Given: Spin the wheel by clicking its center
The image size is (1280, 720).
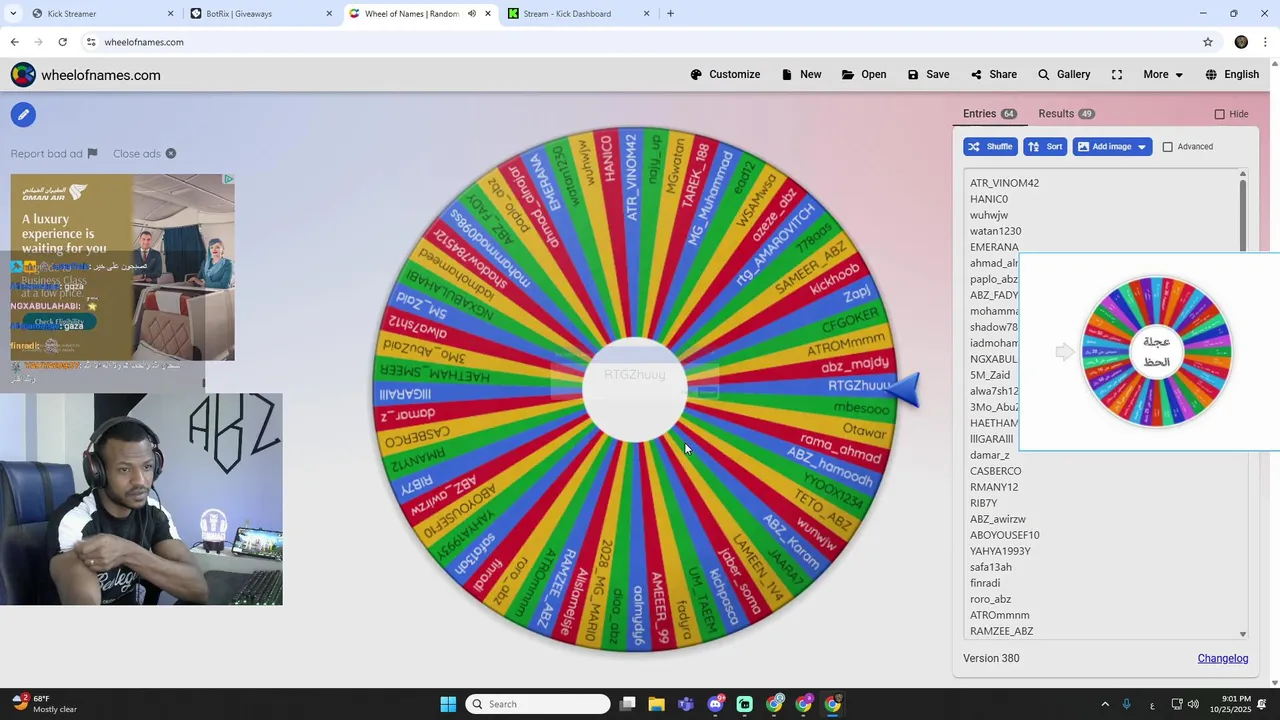Looking at the screenshot, I should tap(635, 390).
